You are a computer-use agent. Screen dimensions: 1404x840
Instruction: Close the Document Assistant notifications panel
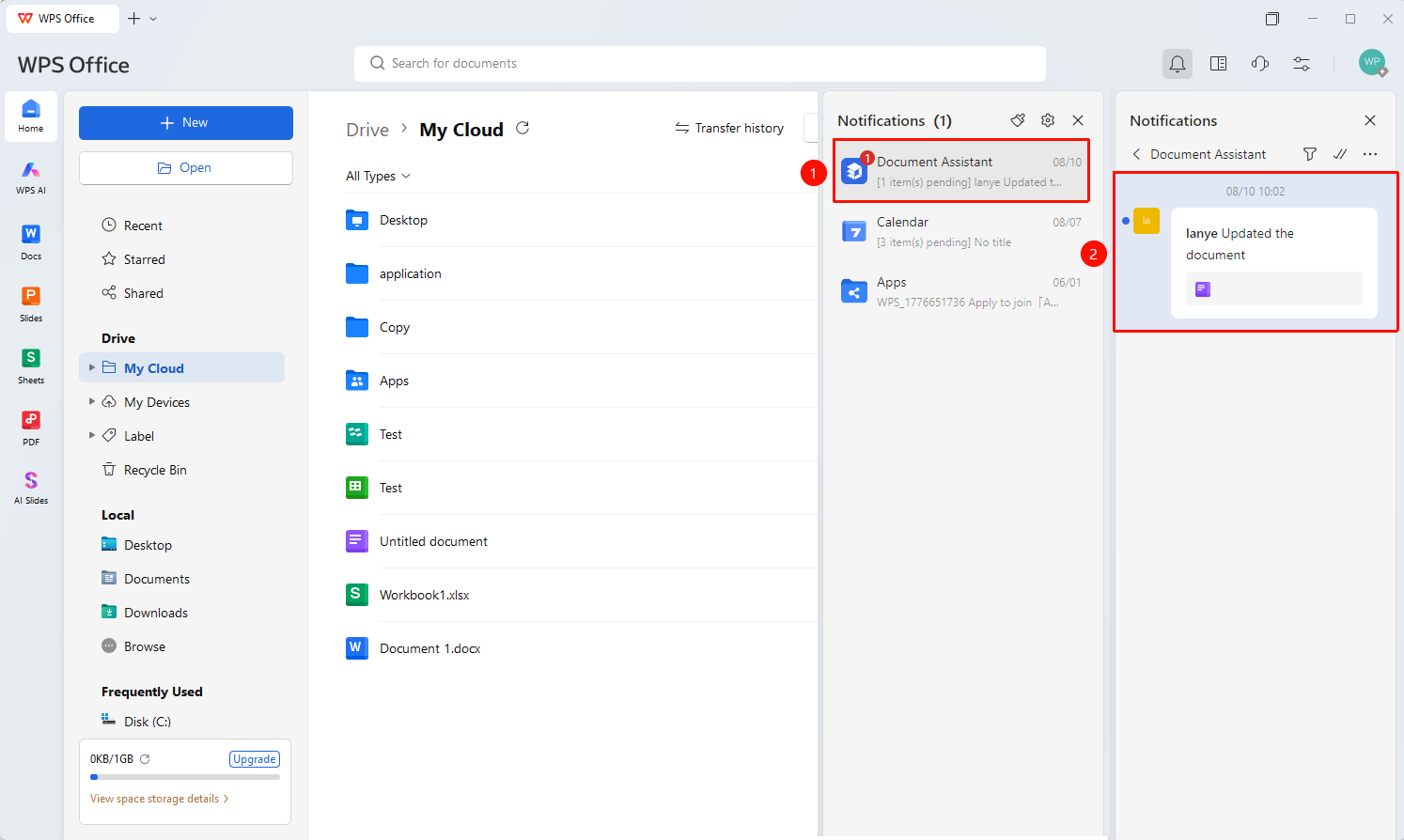(x=1370, y=120)
